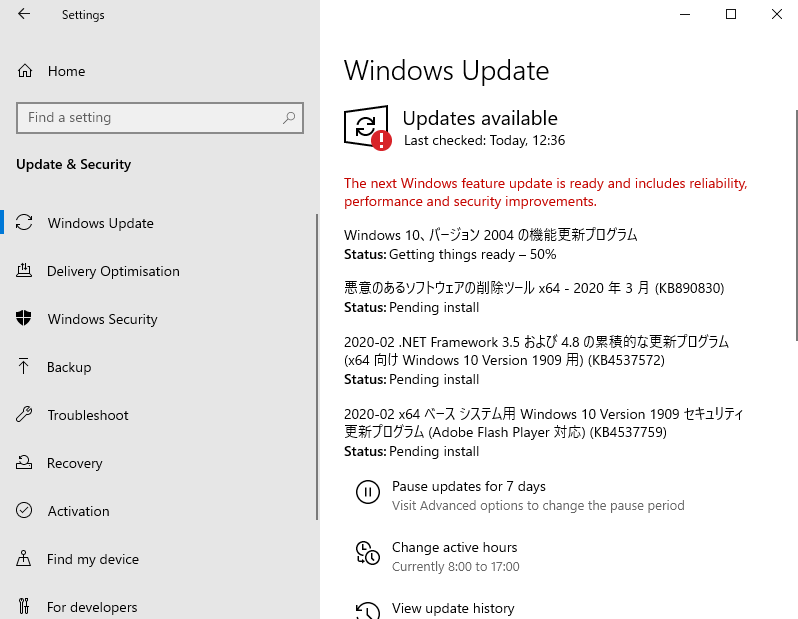The width and height of the screenshot is (798, 619).
Task: Click the pause circle icon
Action: coord(367,492)
